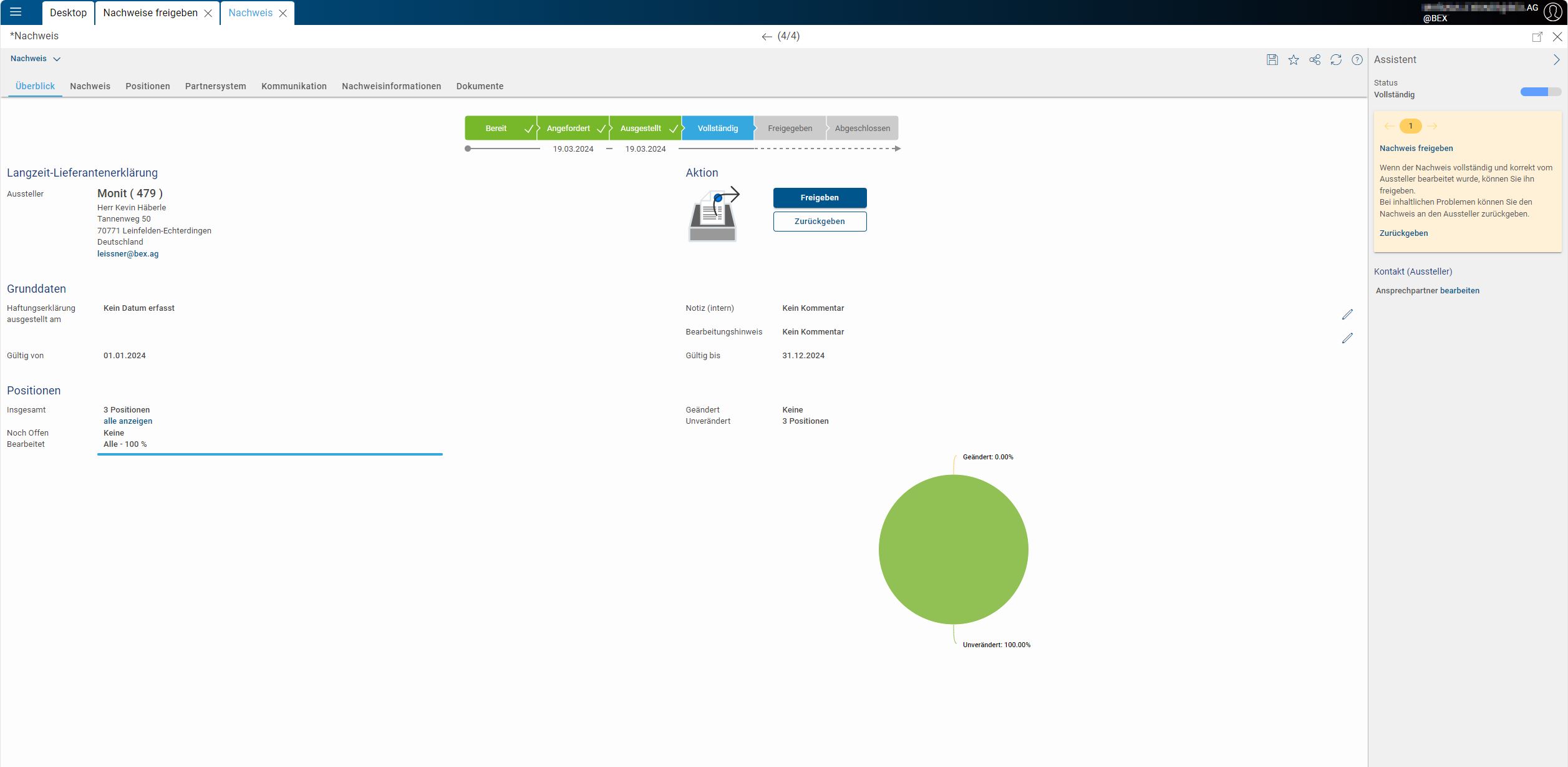
Task: Click the share icon in toolbar
Action: click(1315, 60)
